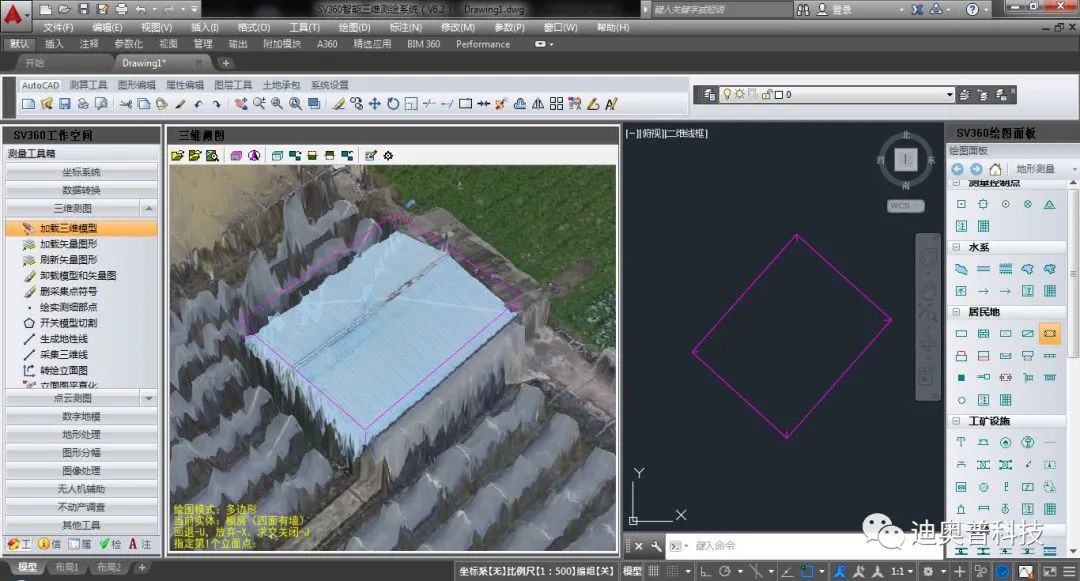Click the undo arrow in AutoCAD toolbar
This screenshot has height=581, width=1080.
coord(198,104)
